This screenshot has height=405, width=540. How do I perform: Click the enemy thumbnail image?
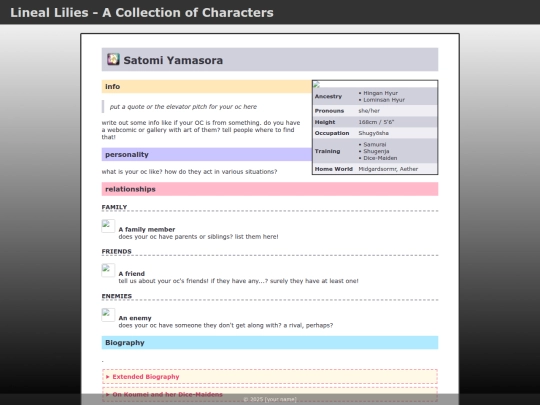pos(108,315)
